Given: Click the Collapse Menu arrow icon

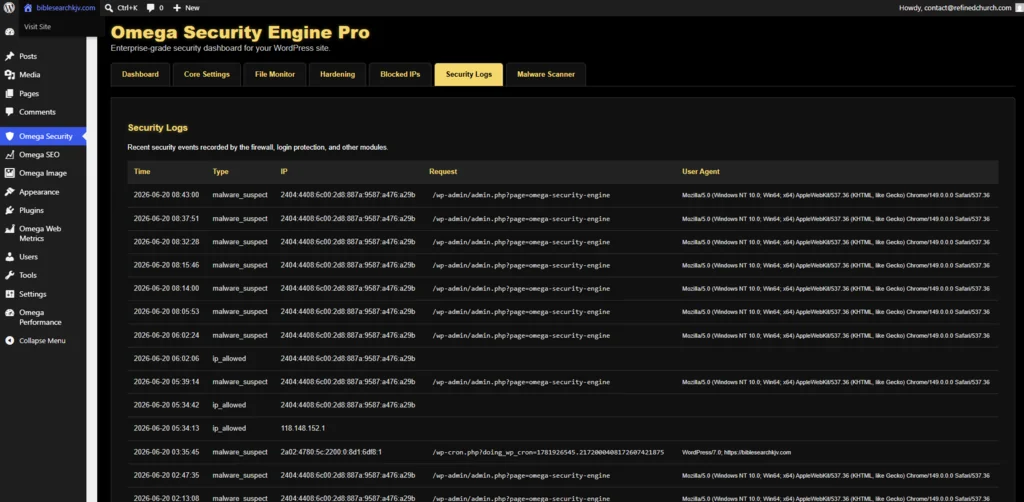Looking at the screenshot, I should [9, 340].
